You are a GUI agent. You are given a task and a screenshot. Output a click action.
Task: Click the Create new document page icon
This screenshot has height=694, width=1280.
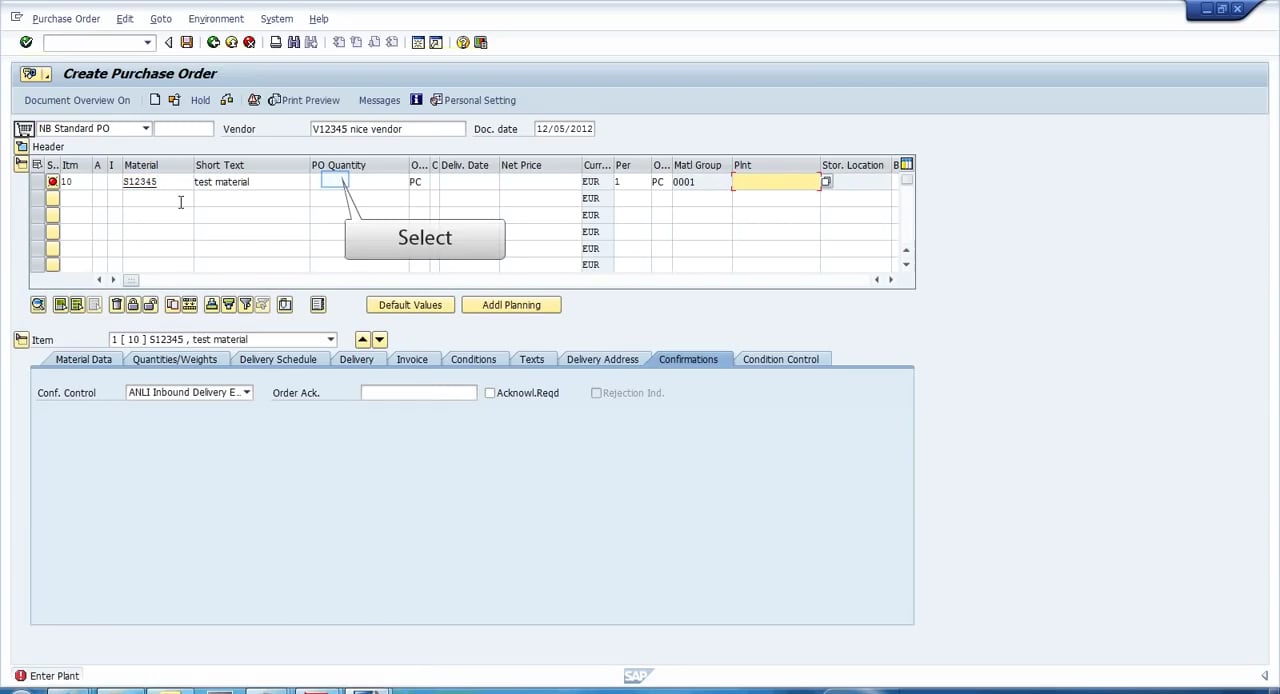click(155, 100)
